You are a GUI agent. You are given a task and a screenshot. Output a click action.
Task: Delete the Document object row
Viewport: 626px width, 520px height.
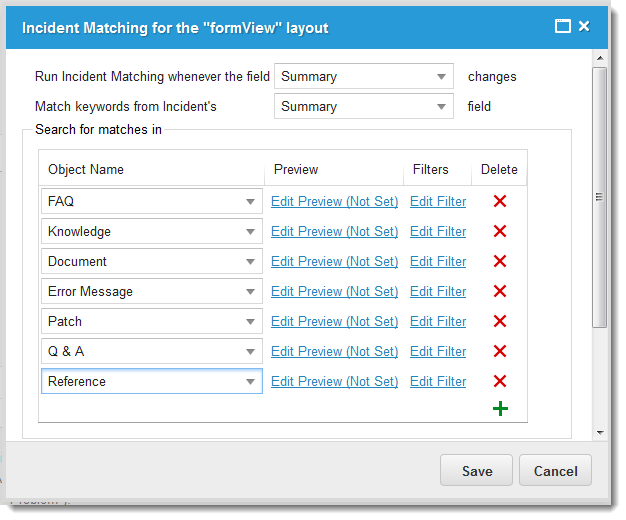(x=500, y=261)
